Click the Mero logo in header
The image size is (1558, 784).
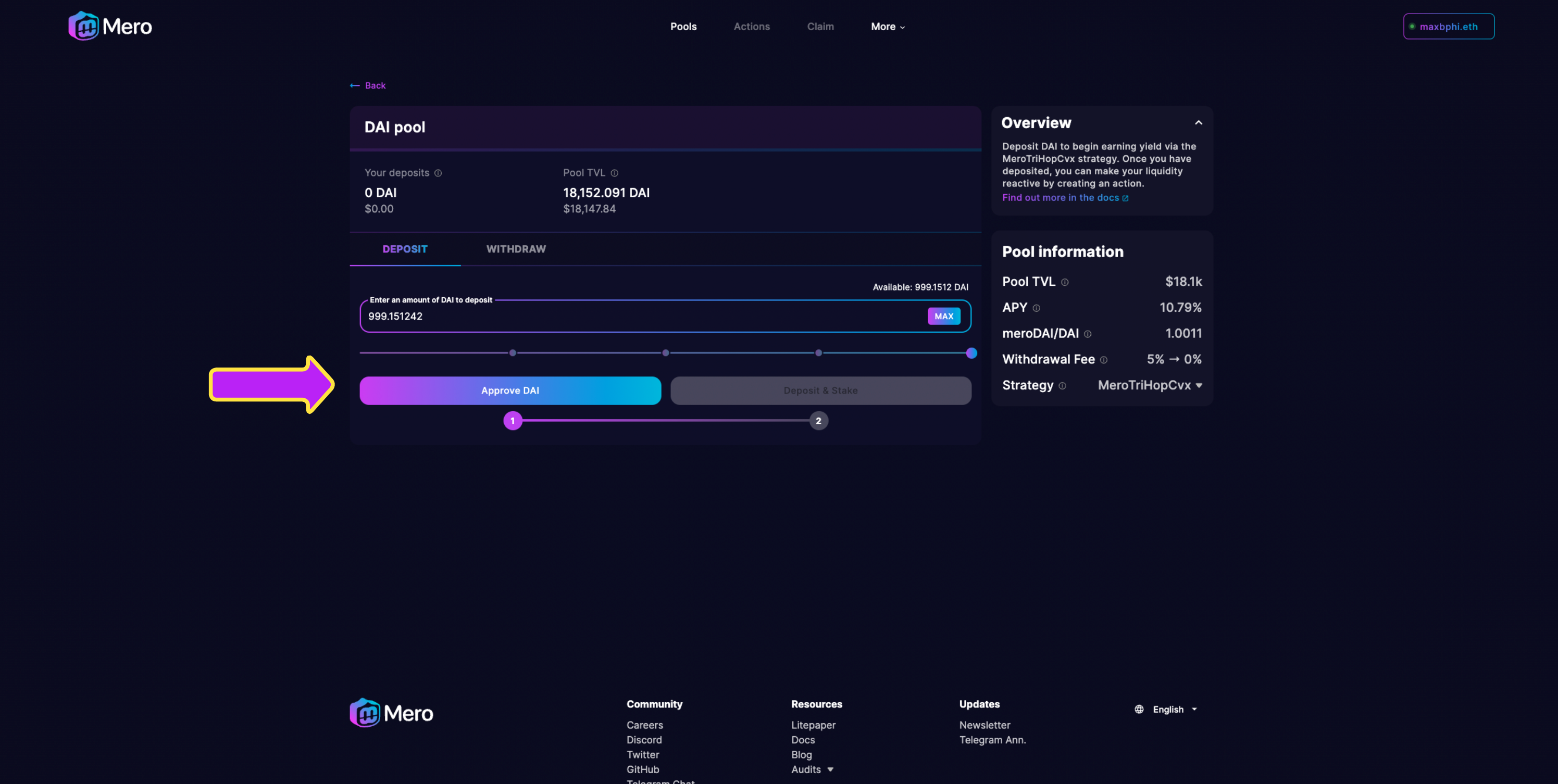click(x=110, y=26)
